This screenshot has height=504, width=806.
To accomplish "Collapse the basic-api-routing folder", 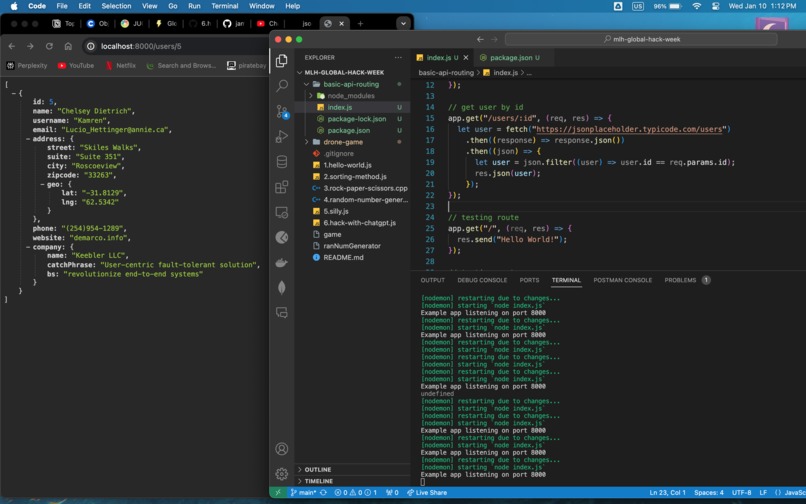I will point(307,84).
